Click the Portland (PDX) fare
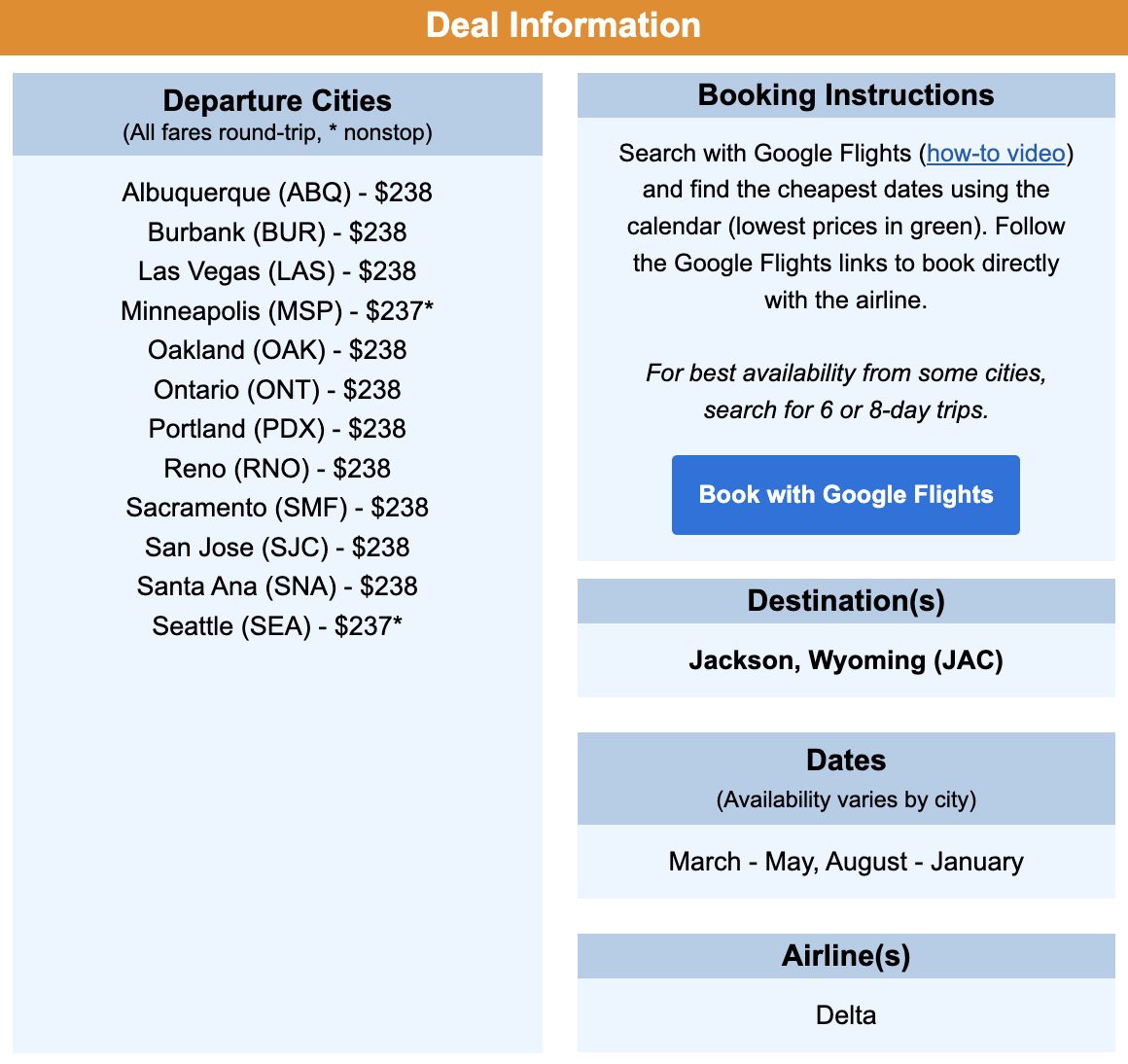 click(x=276, y=429)
